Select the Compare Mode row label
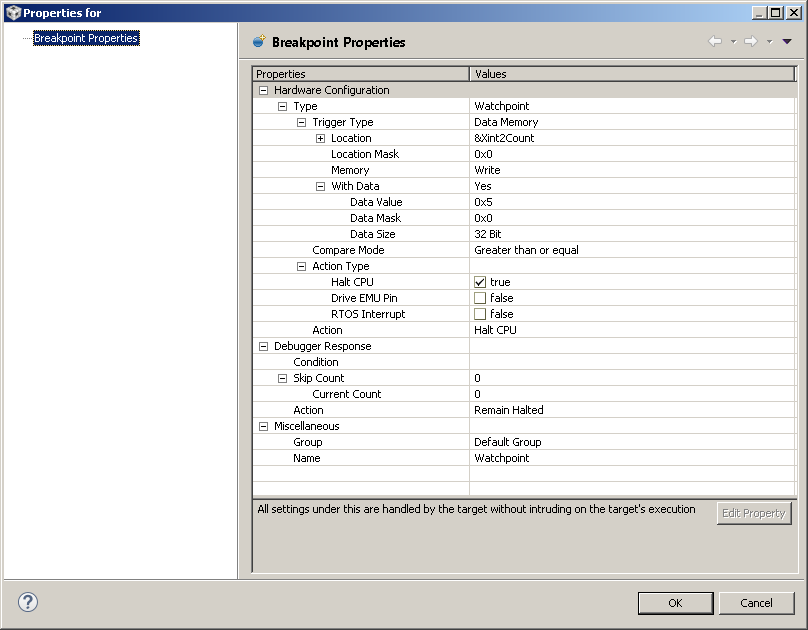Viewport: 808px width, 630px height. (x=348, y=250)
